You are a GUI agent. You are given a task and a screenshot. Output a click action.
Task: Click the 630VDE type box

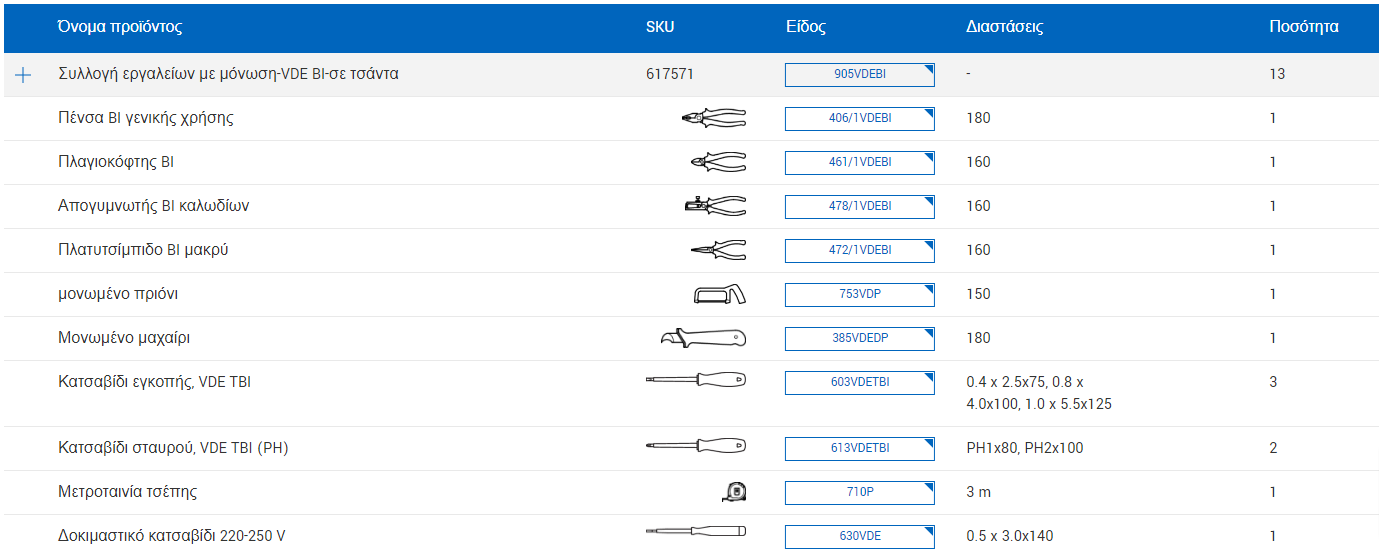pyautogui.click(x=859, y=536)
